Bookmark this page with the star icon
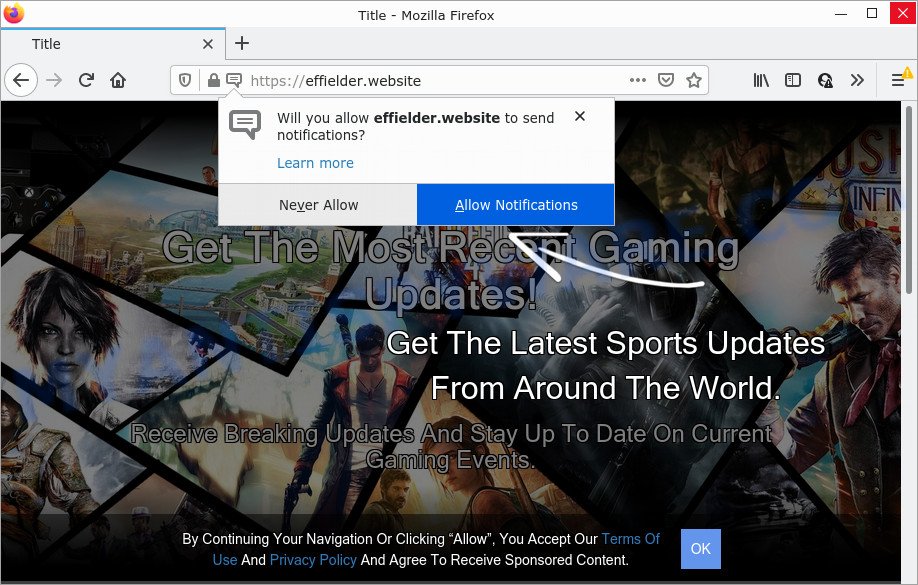 coord(694,80)
